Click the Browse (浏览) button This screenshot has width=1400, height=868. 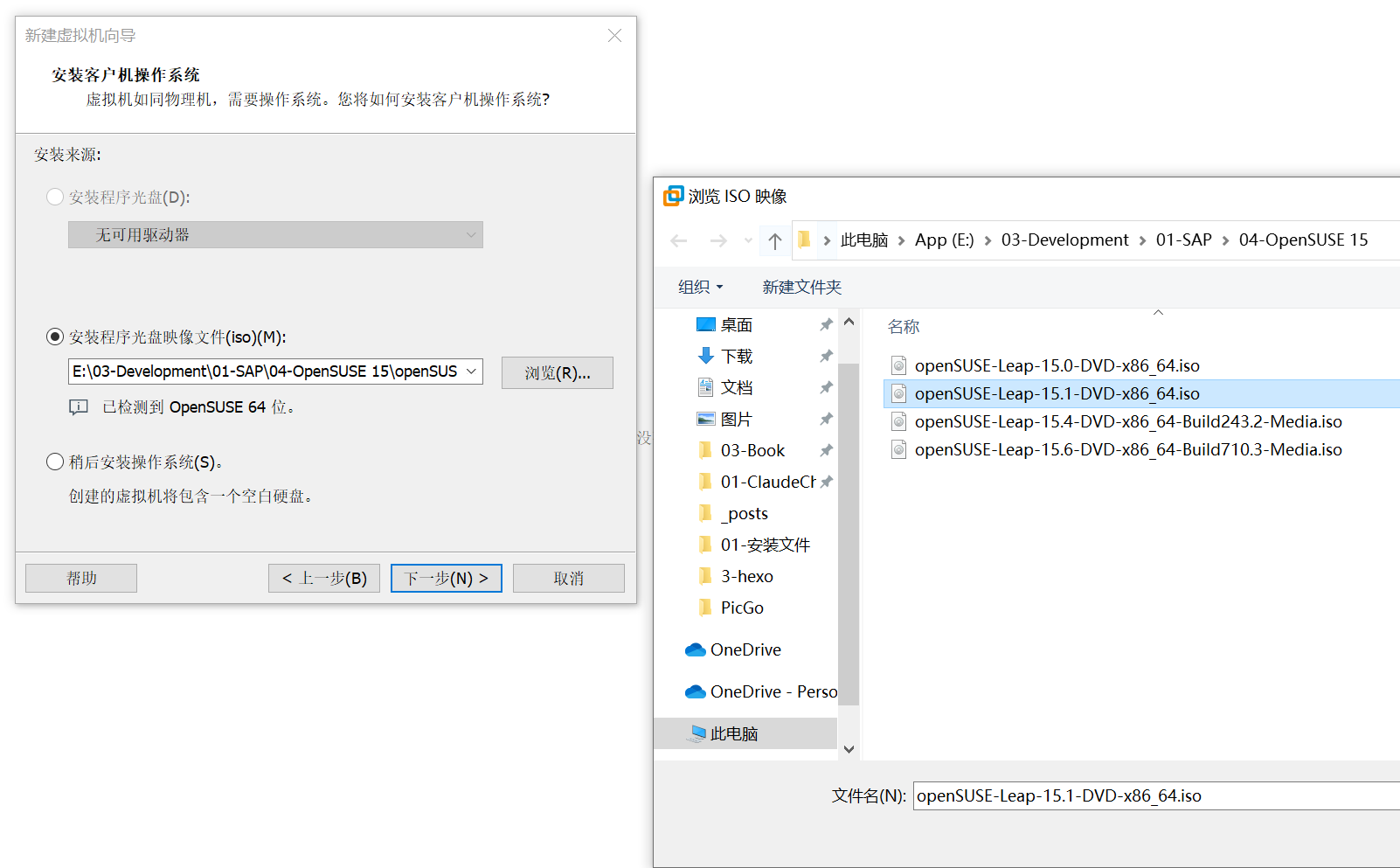[x=557, y=372]
